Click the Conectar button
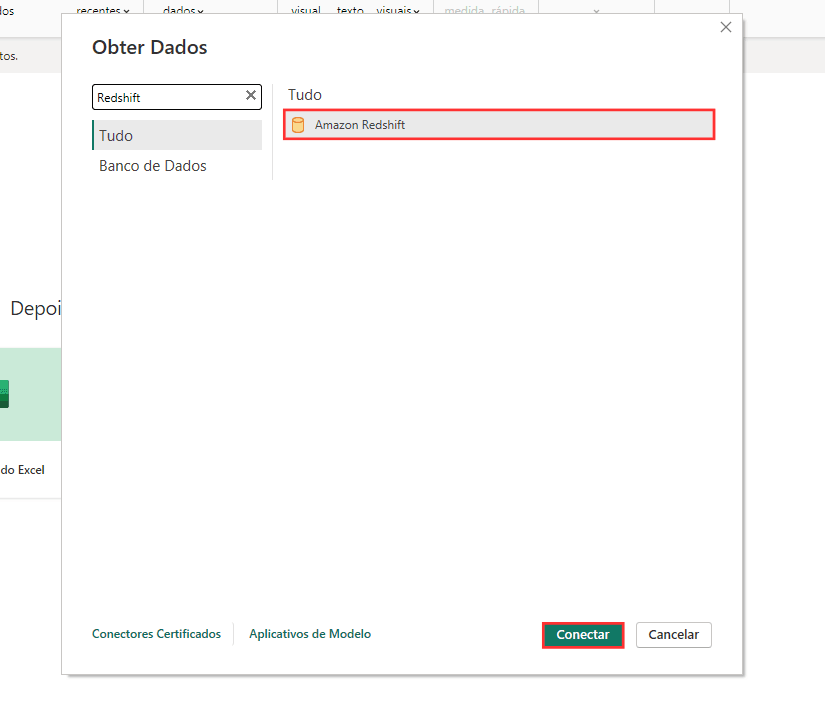Viewport: 825px width, 719px height. 583,634
